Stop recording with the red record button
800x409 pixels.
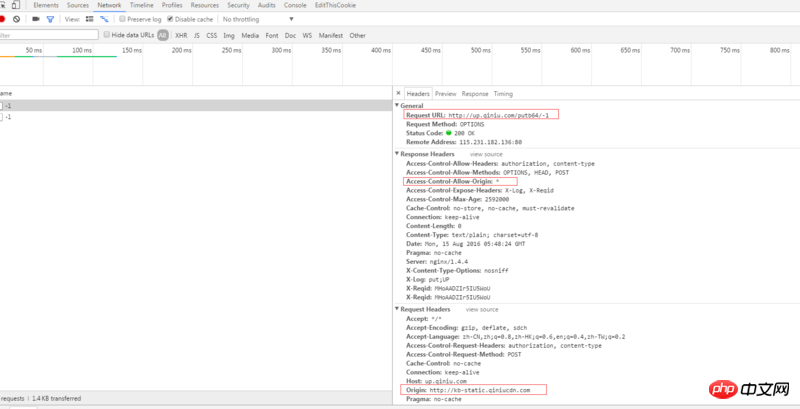[x=2, y=19]
